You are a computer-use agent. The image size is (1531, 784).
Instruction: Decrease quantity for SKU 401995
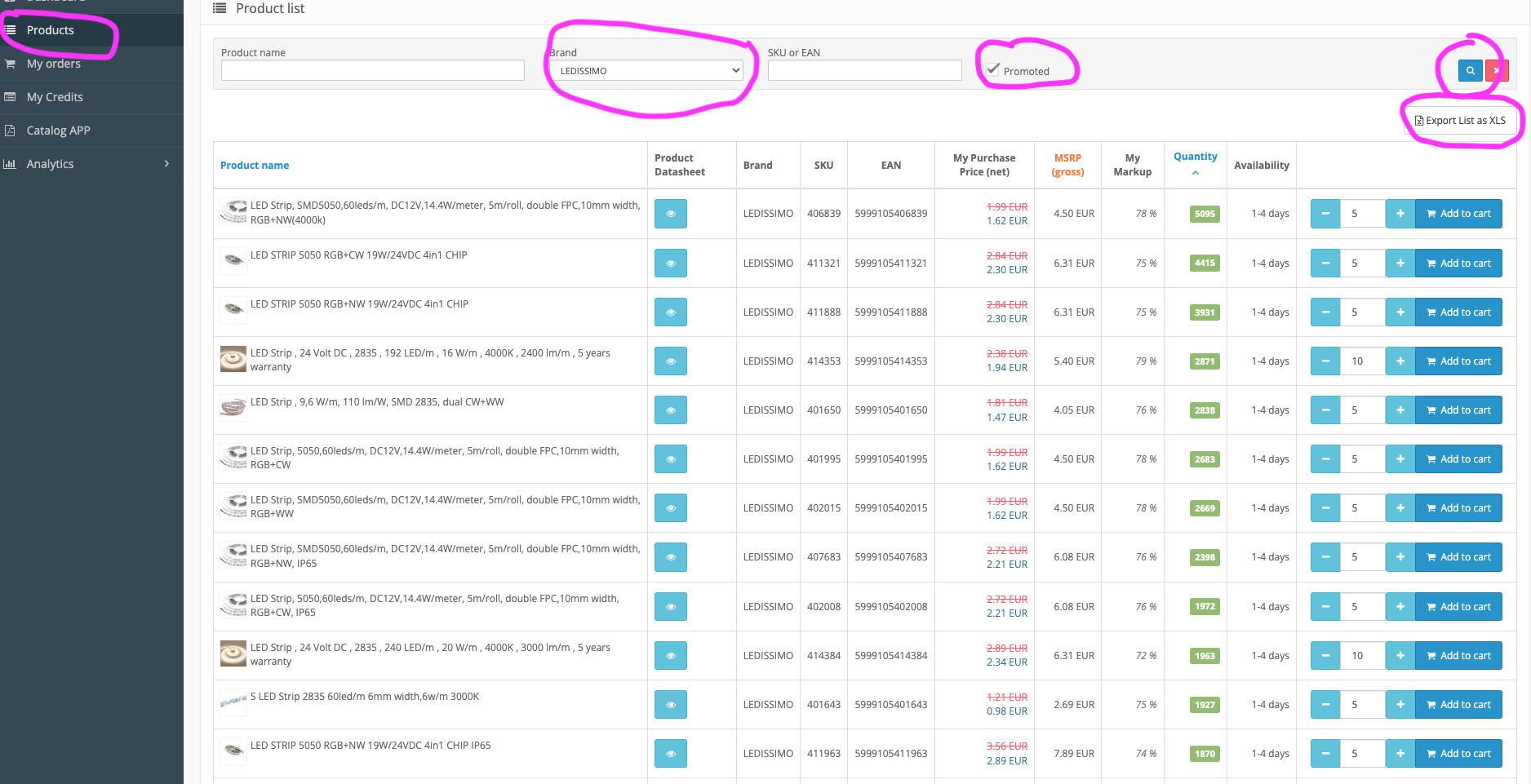[1325, 459]
